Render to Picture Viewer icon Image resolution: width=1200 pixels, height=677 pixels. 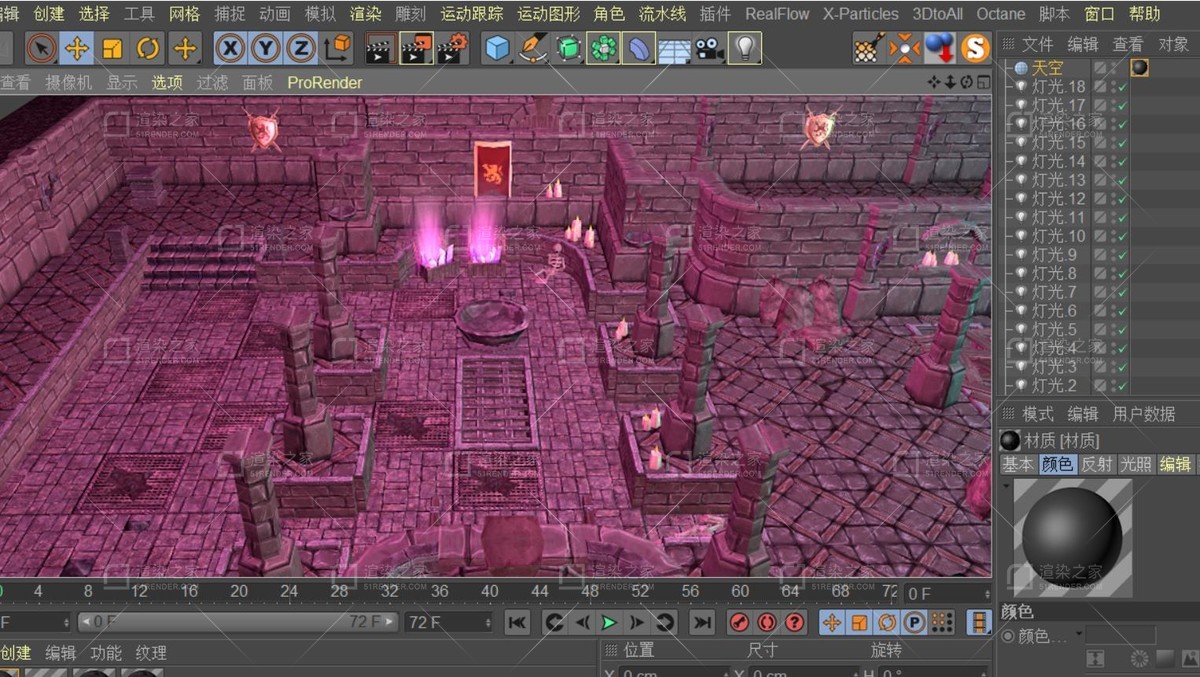[416, 48]
